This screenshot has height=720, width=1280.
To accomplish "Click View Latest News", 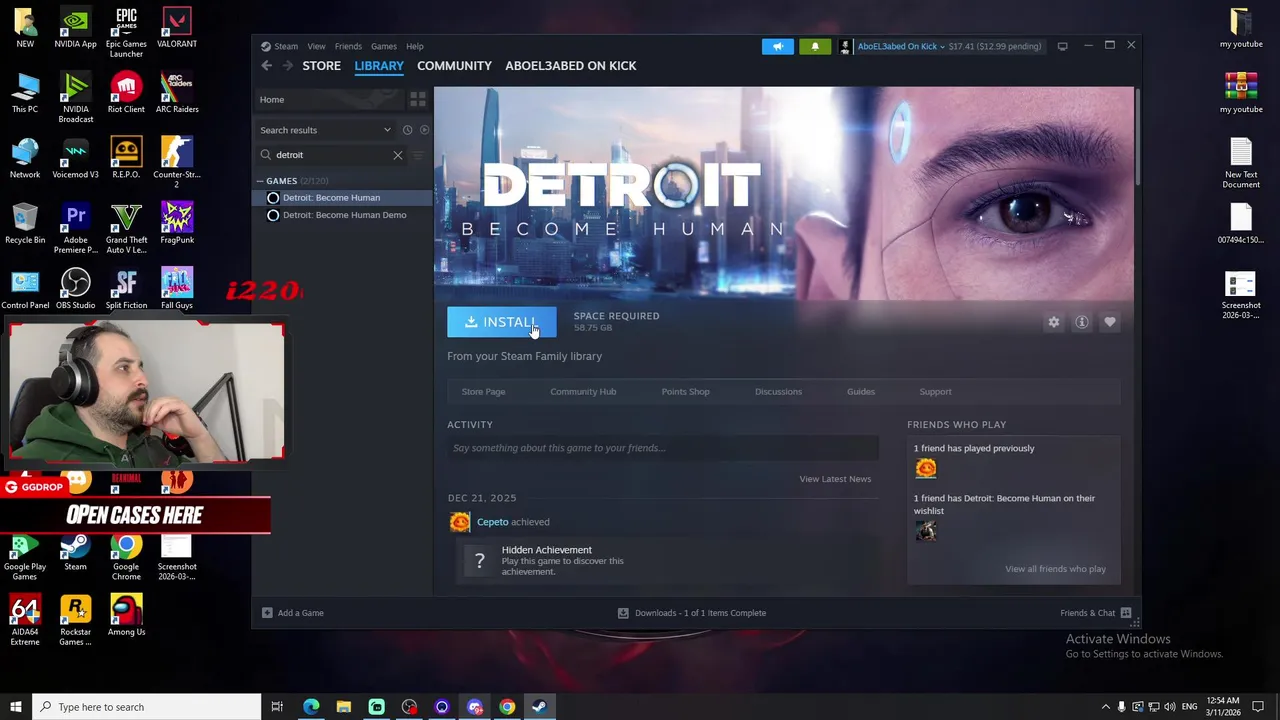I will pyautogui.click(x=835, y=479).
